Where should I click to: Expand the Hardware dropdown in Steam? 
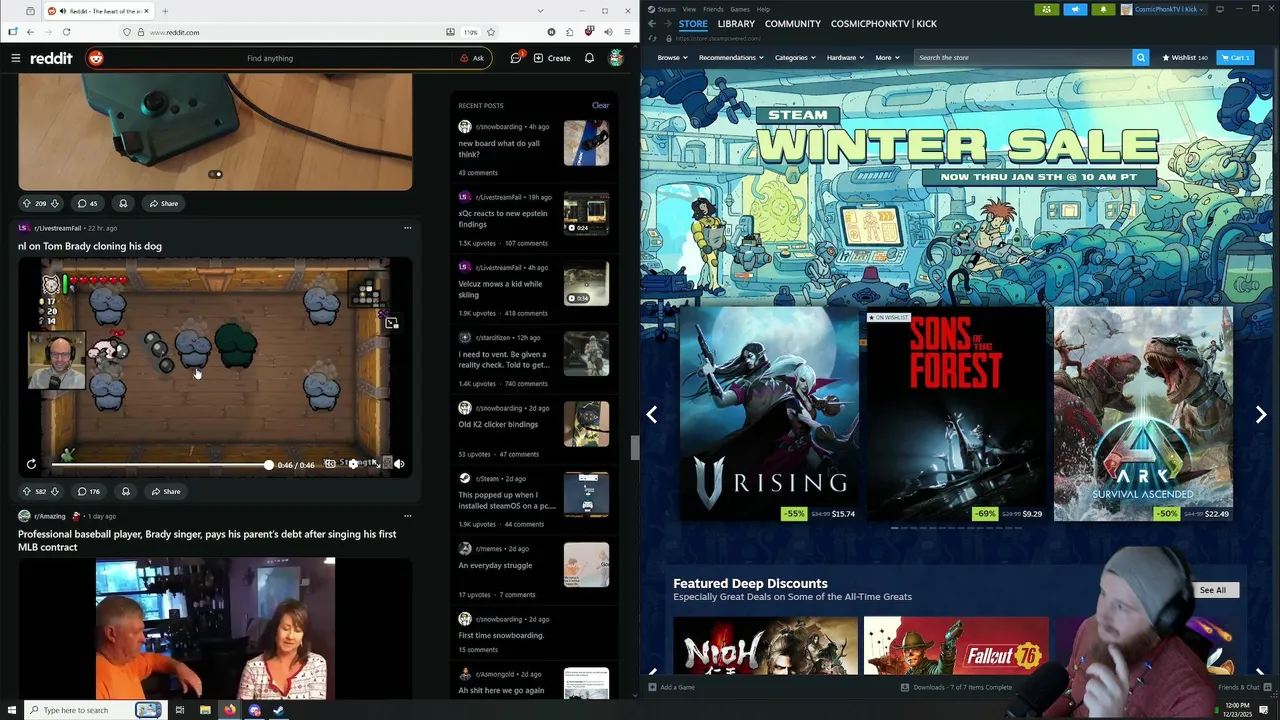tap(845, 57)
